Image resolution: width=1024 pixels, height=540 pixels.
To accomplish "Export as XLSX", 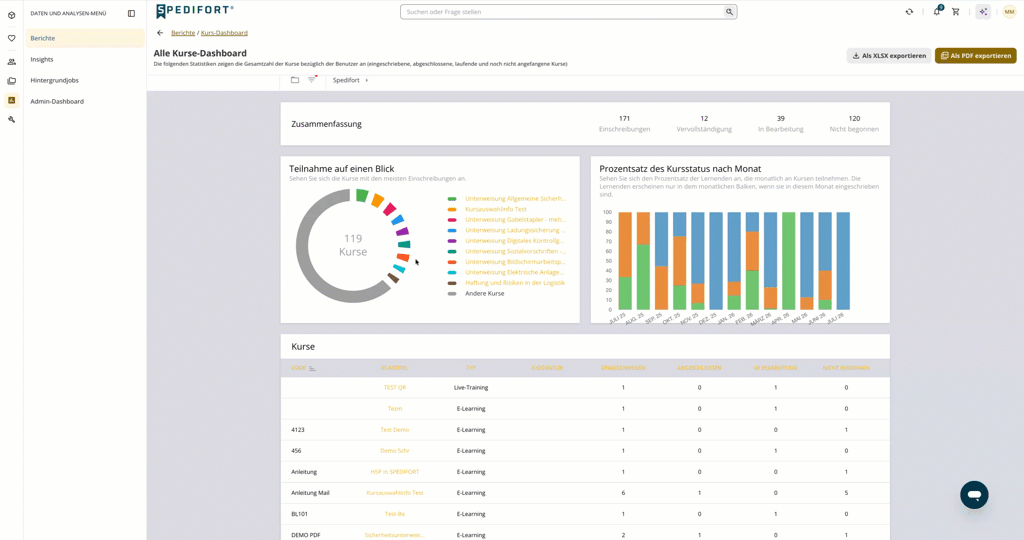I will pyautogui.click(x=889, y=56).
